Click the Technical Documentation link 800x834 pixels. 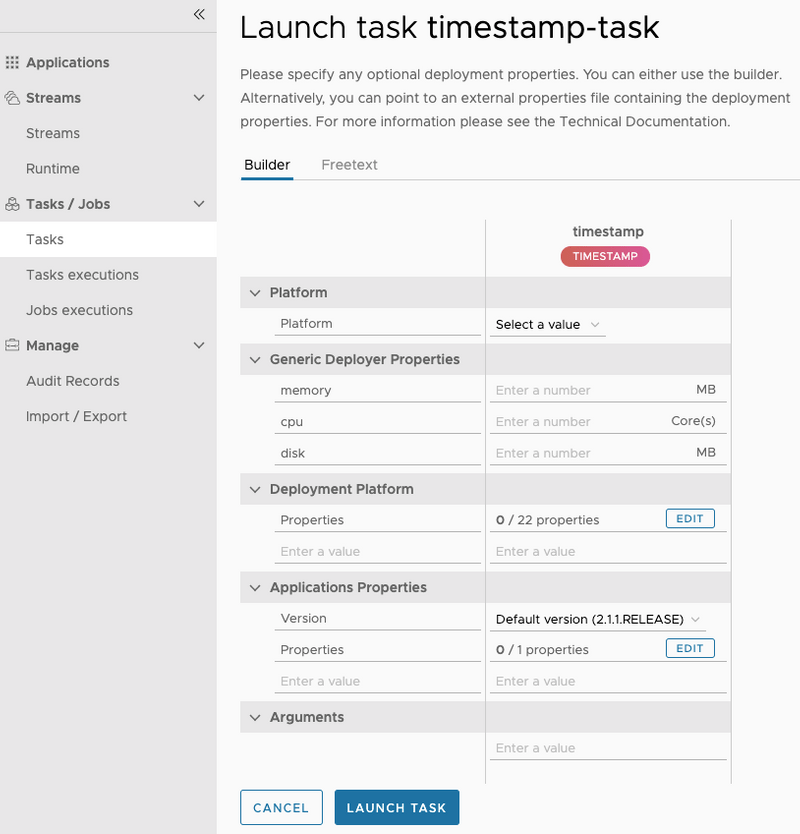tap(672, 121)
